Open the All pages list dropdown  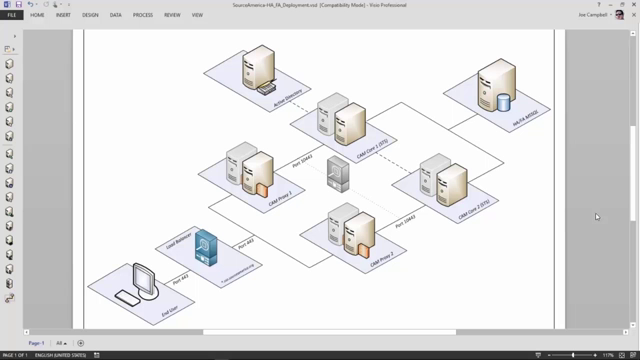[x=61, y=343]
